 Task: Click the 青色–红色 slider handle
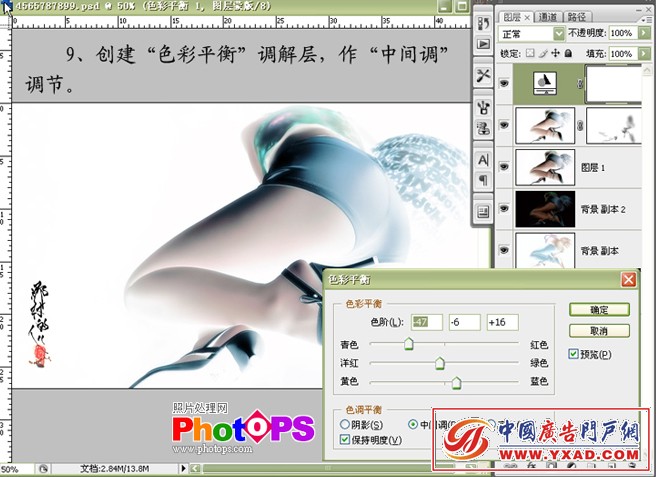pyautogui.click(x=409, y=344)
